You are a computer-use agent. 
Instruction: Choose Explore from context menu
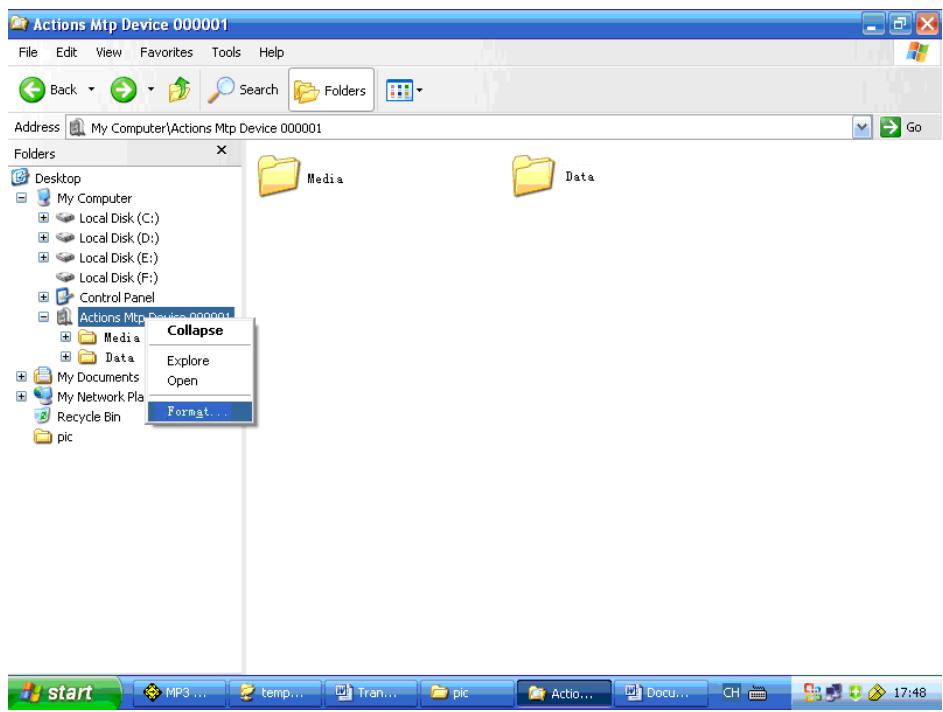point(188,360)
